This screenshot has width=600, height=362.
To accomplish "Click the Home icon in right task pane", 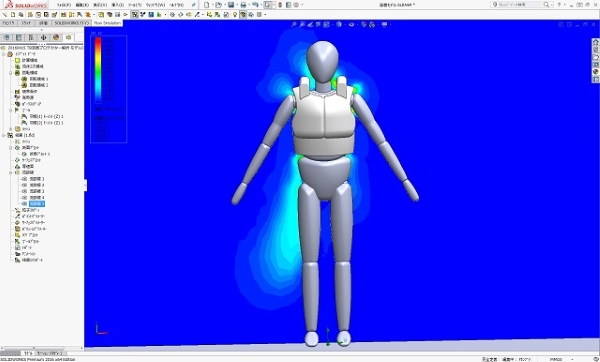I will 595,42.
